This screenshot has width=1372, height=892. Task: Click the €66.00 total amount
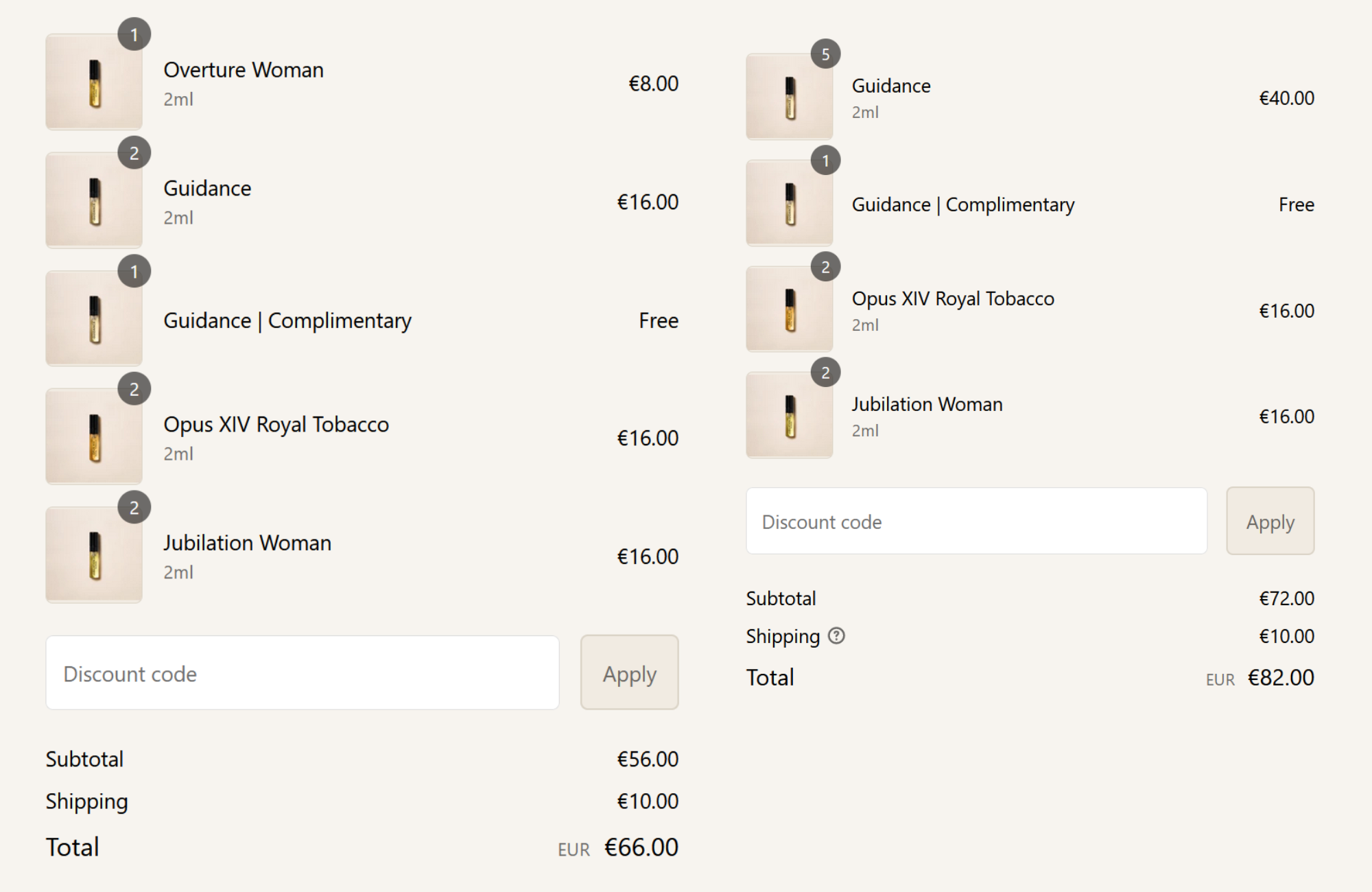point(641,847)
